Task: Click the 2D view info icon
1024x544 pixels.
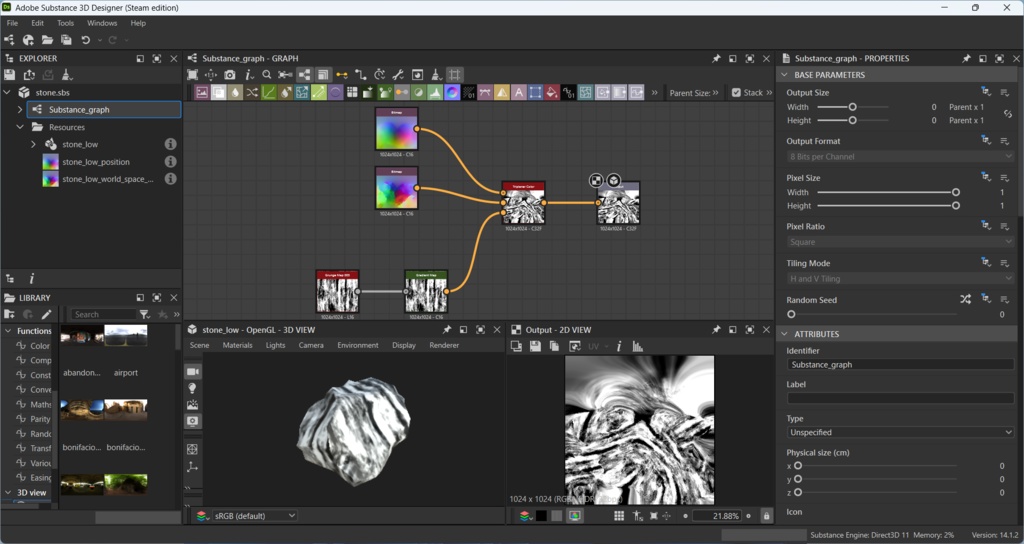Action: [619, 346]
